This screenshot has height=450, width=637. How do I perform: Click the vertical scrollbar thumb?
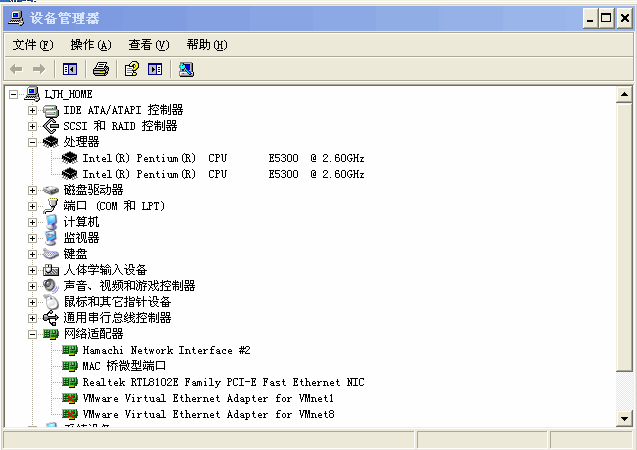[624, 237]
